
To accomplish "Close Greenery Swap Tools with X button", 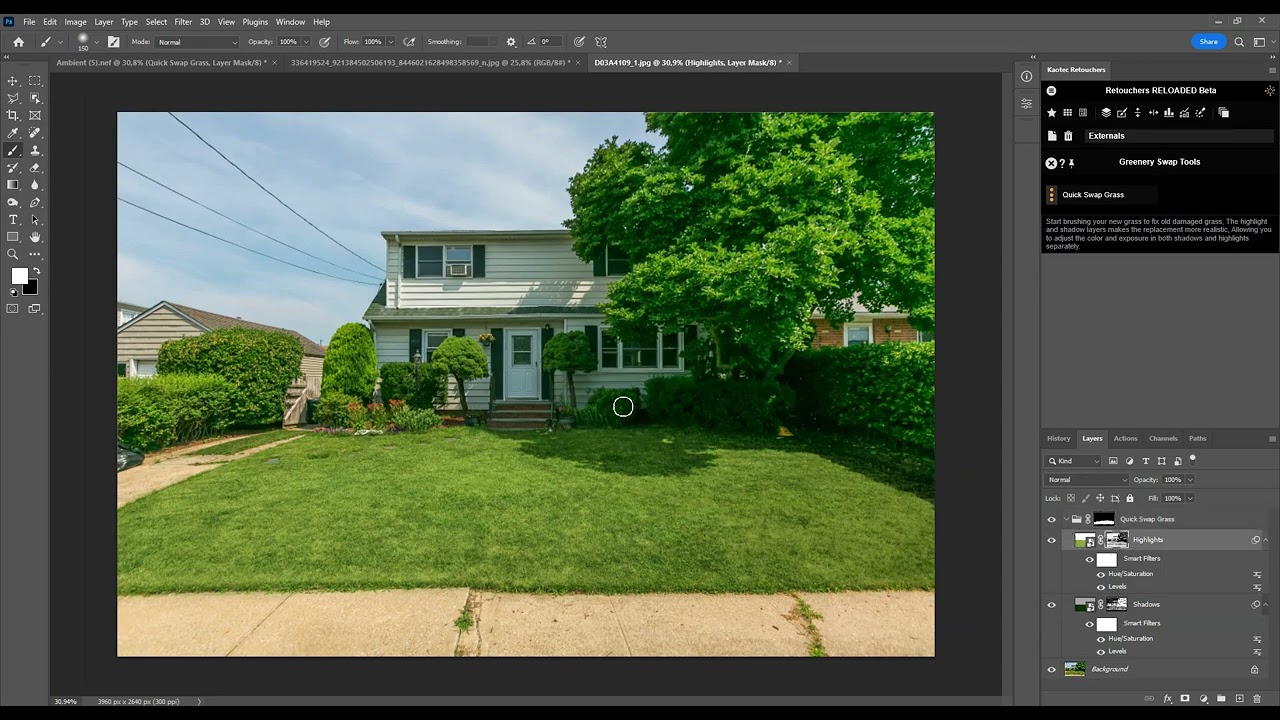I will click(1051, 163).
